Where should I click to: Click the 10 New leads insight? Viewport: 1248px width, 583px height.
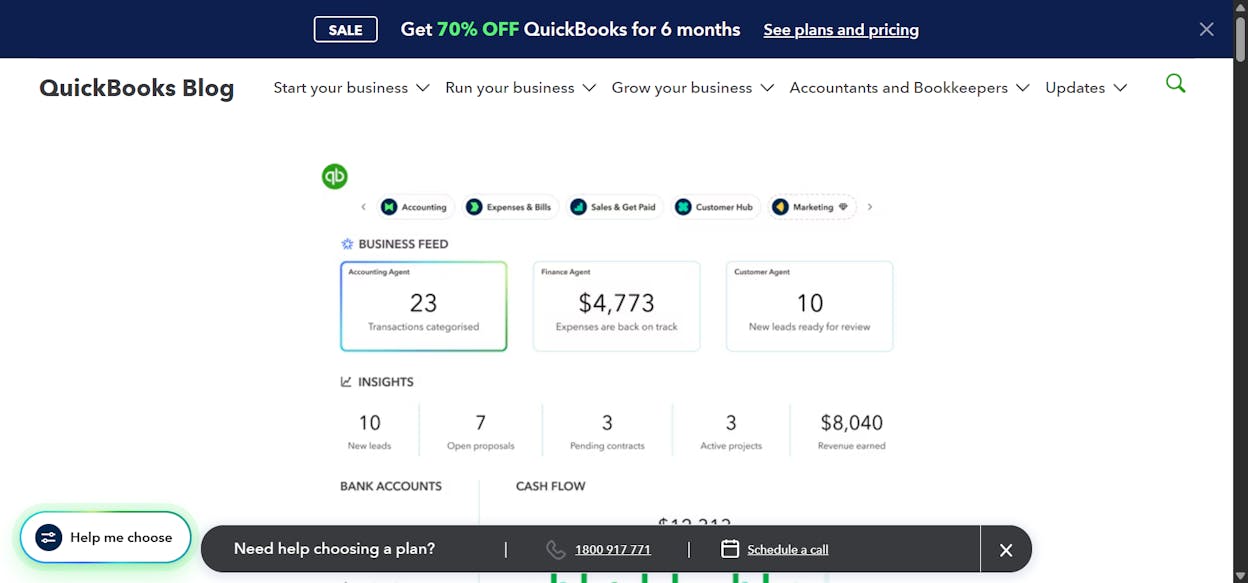(x=369, y=431)
